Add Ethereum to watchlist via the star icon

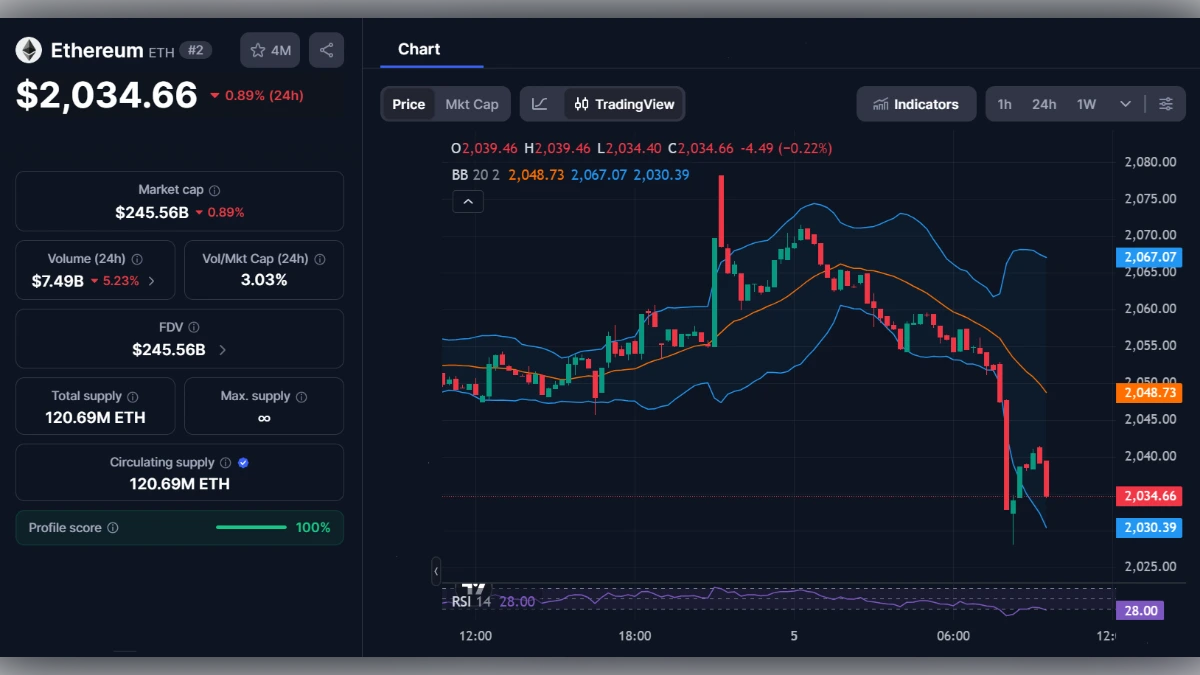pos(258,49)
